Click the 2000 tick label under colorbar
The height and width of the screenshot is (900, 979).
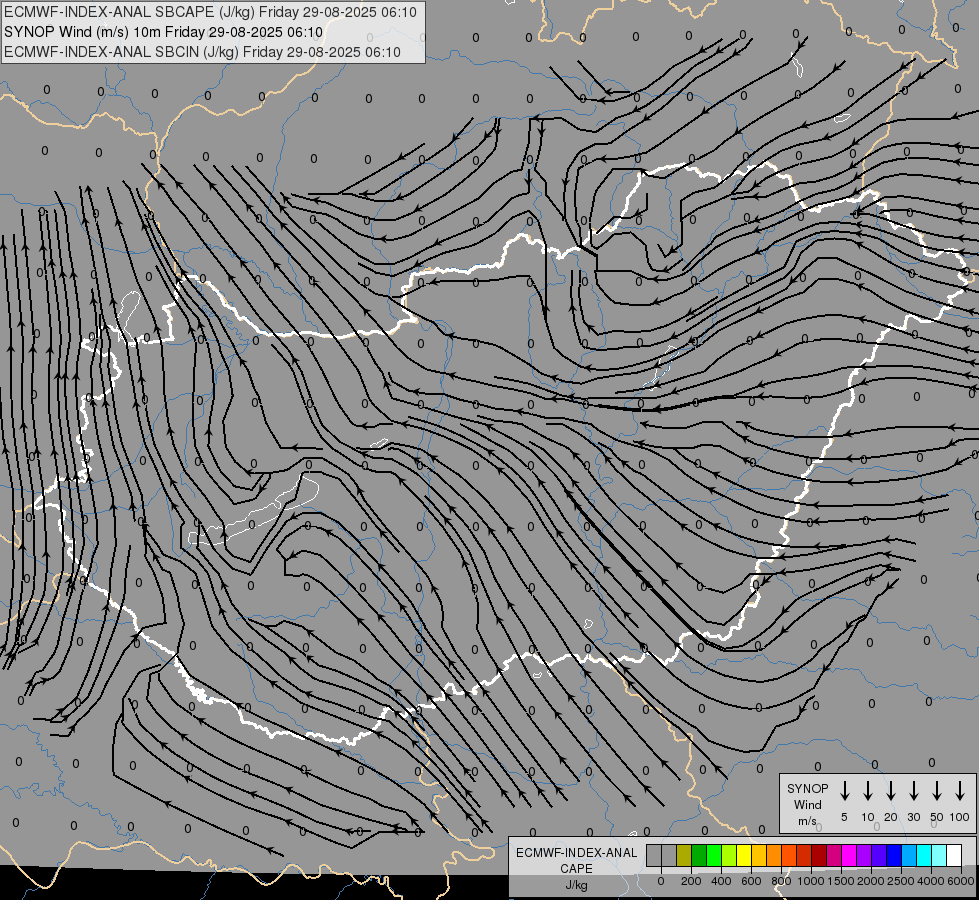(x=871, y=881)
